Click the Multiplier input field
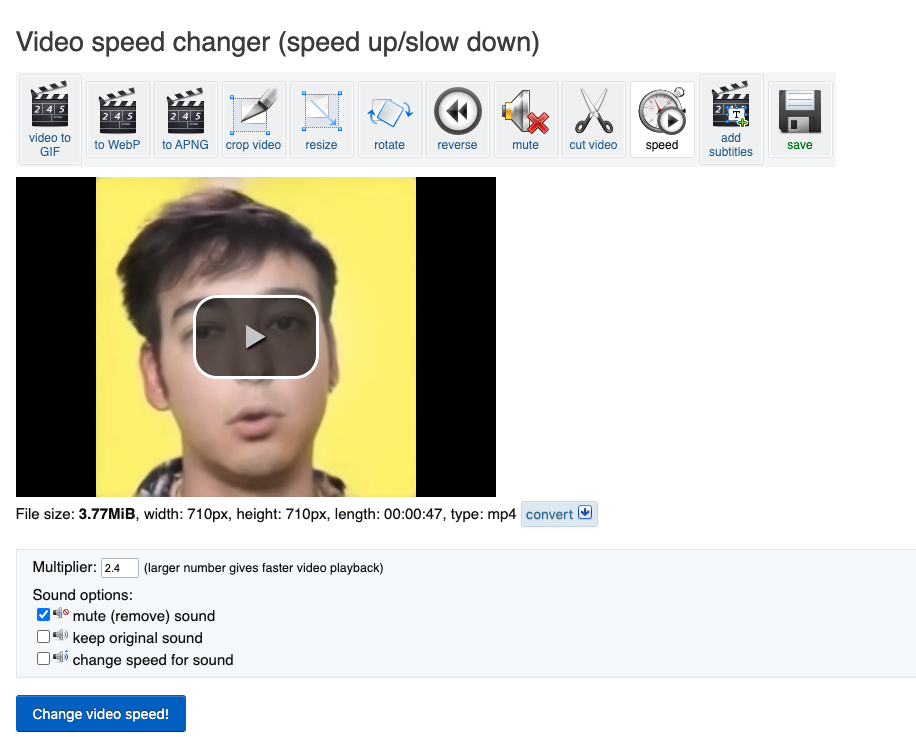Image resolution: width=916 pixels, height=737 pixels. click(x=119, y=568)
